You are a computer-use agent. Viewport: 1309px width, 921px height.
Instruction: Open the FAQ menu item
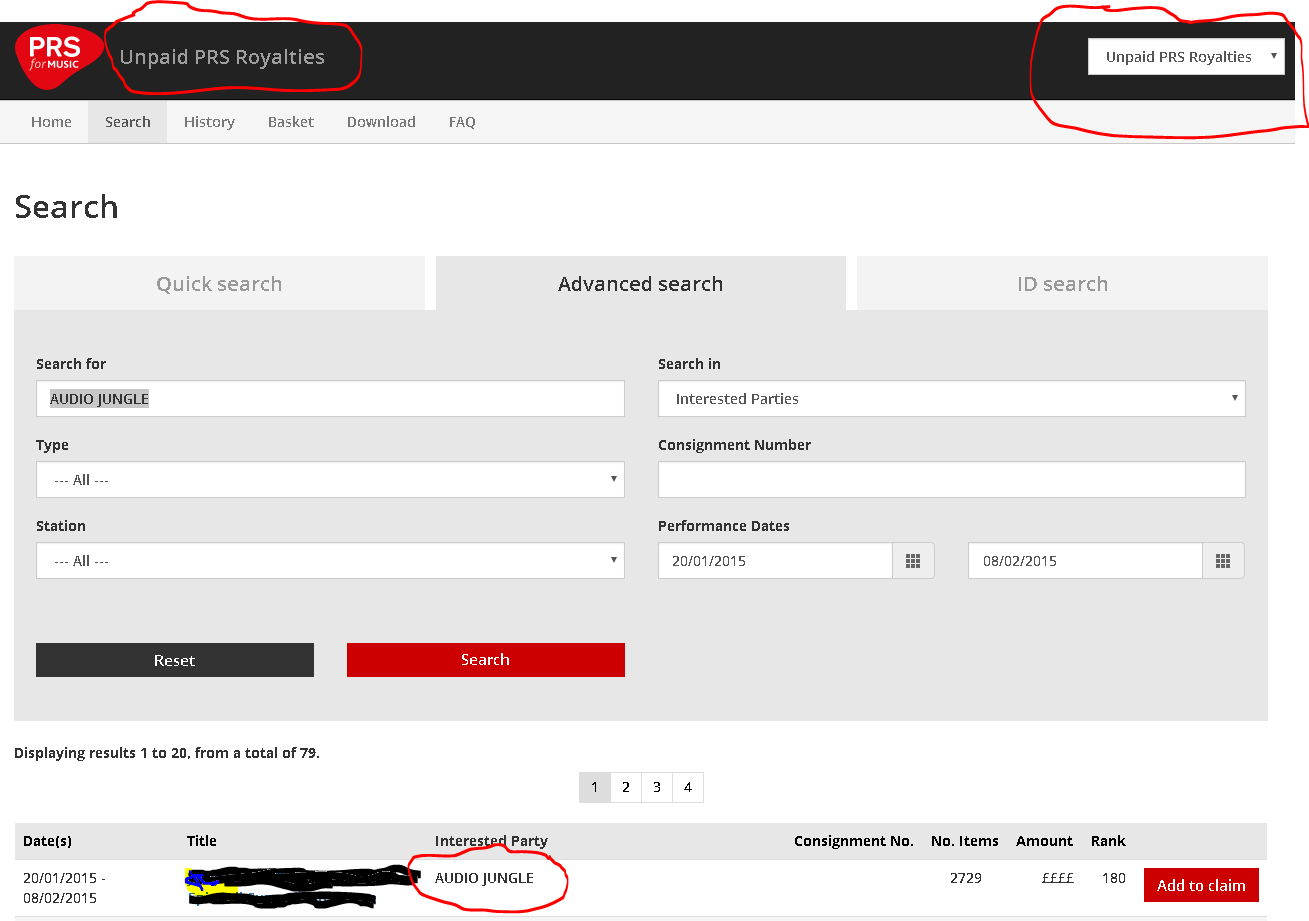point(462,122)
